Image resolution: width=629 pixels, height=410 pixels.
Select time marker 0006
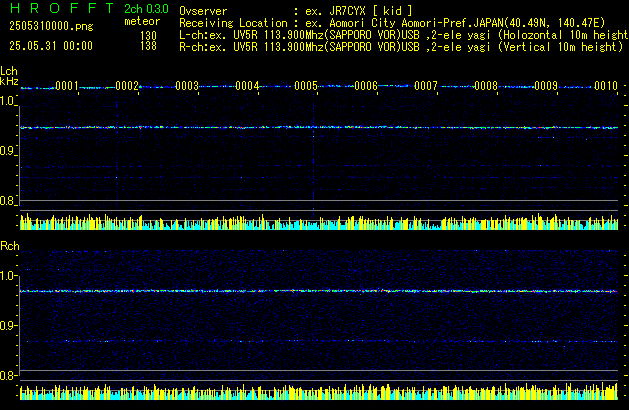click(x=366, y=86)
